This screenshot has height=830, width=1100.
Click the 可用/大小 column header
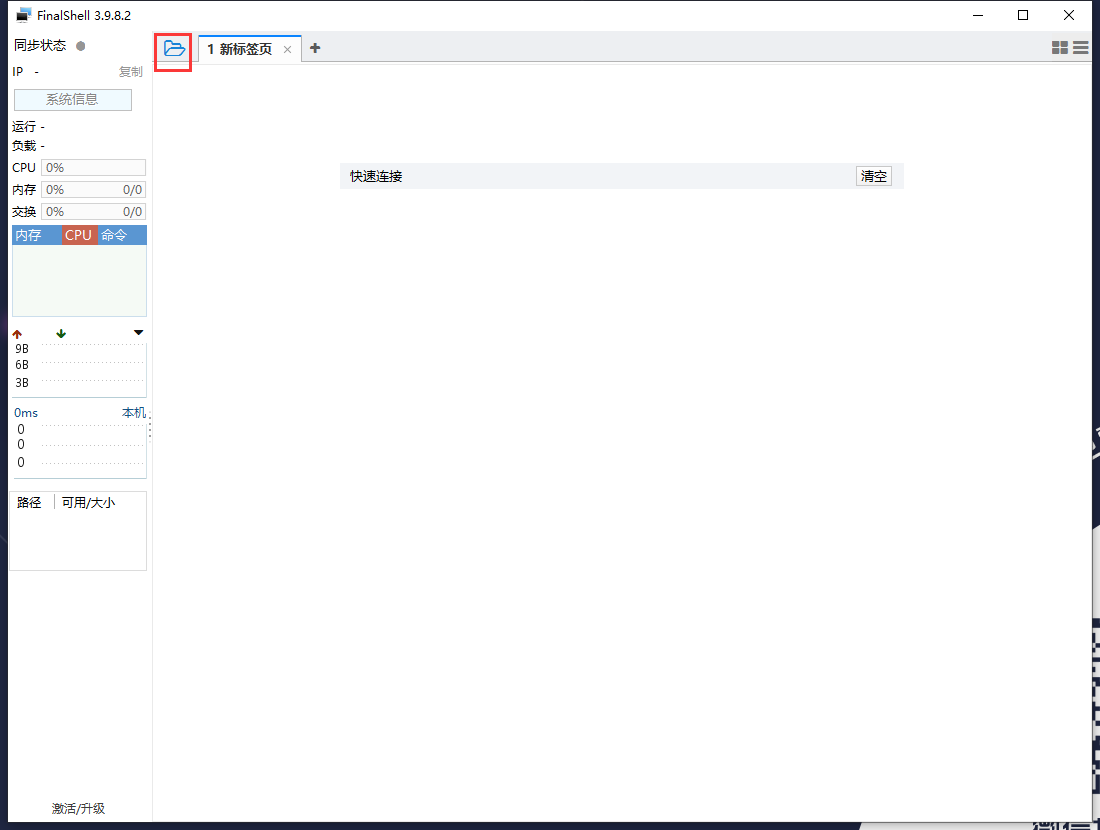88,502
